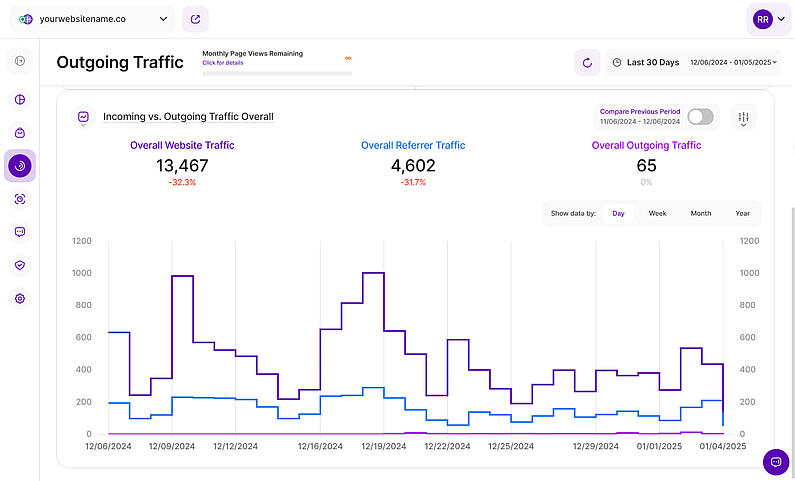Image resolution: width=795 pixels, height=481 pixels.
Task: Open the live chat bubble button
Action: 776,462
